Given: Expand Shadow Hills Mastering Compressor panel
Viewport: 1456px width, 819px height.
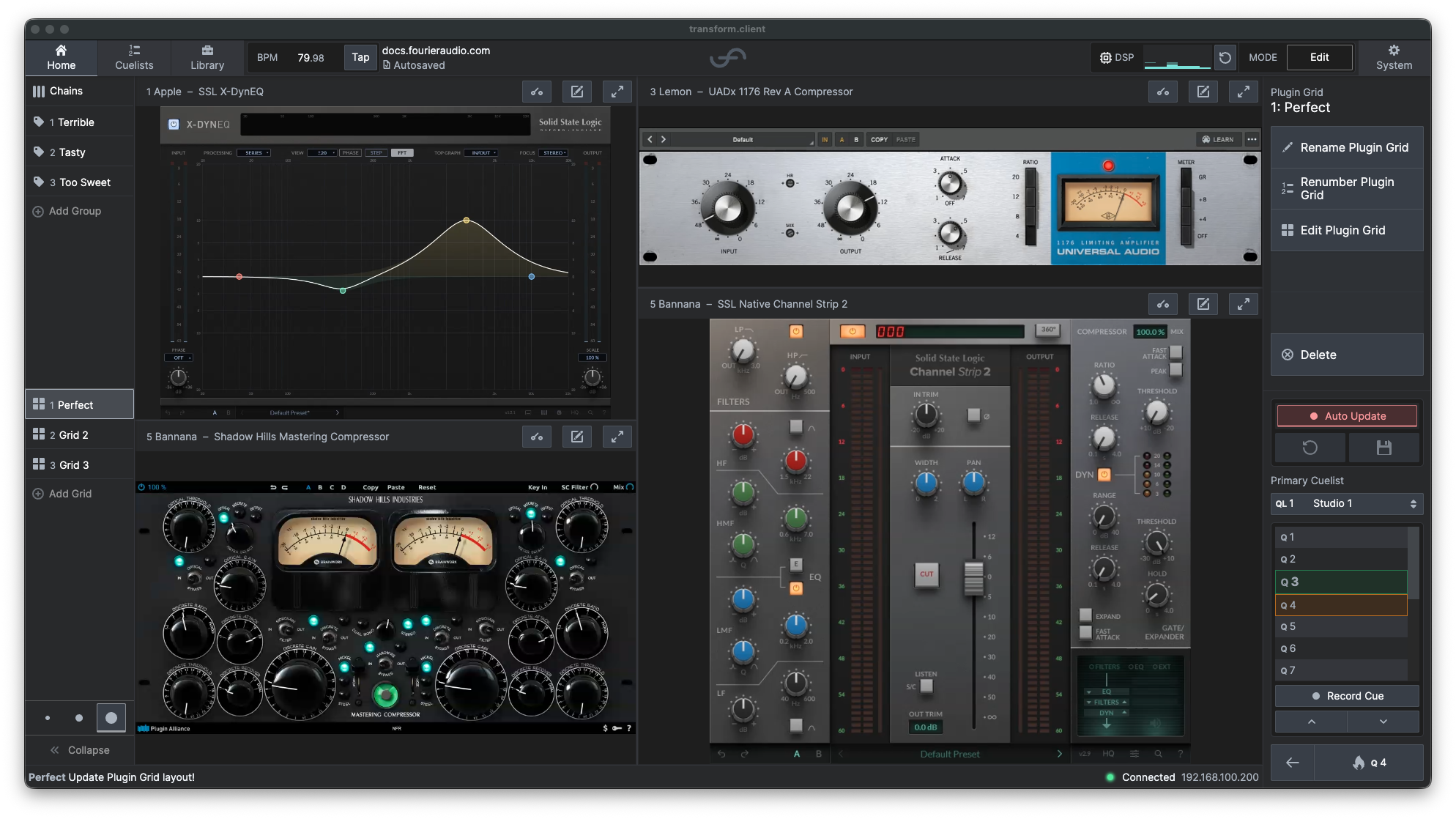Looking at the screenshot, I should (617, 437).
